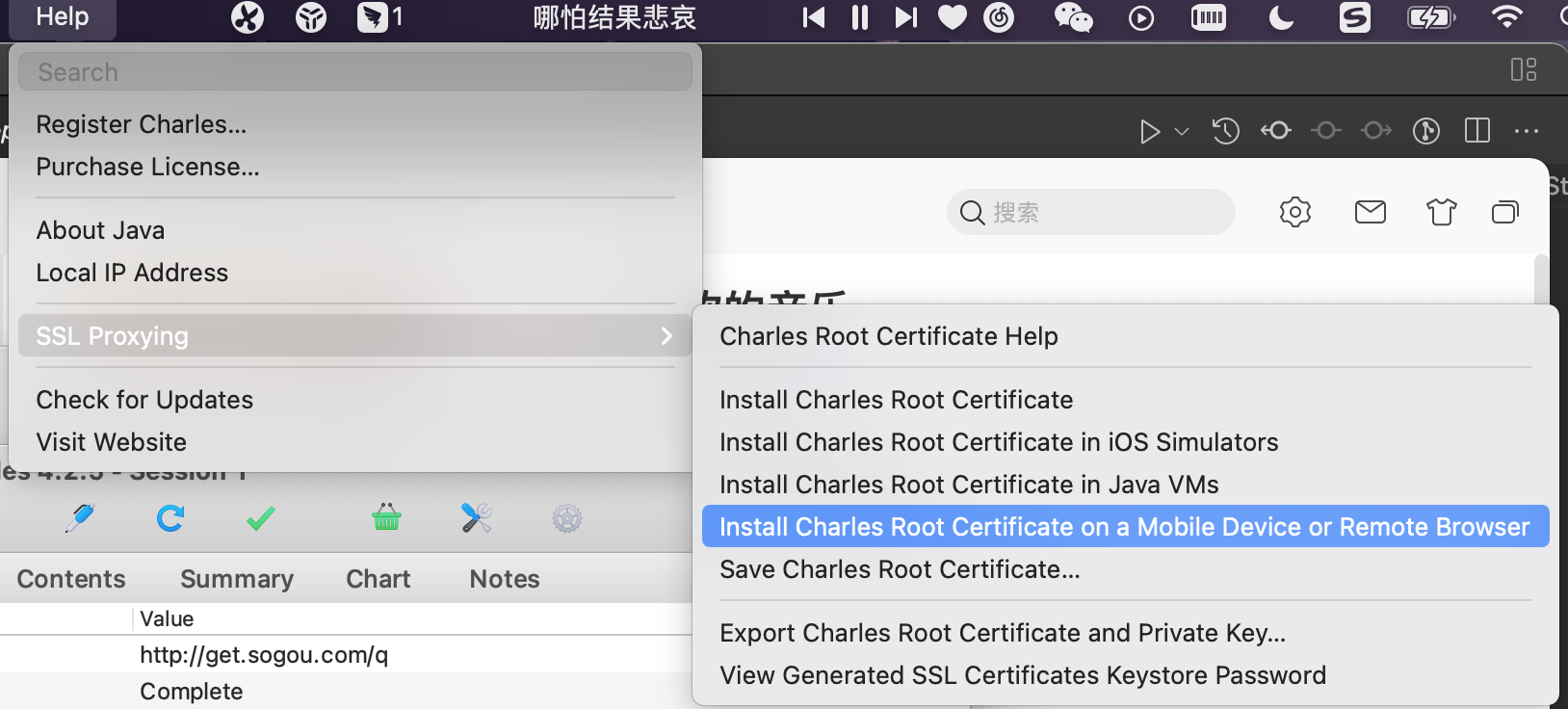Click the blue Repeat refresh icon
The image size is (1568, 709).
point(170,518)
